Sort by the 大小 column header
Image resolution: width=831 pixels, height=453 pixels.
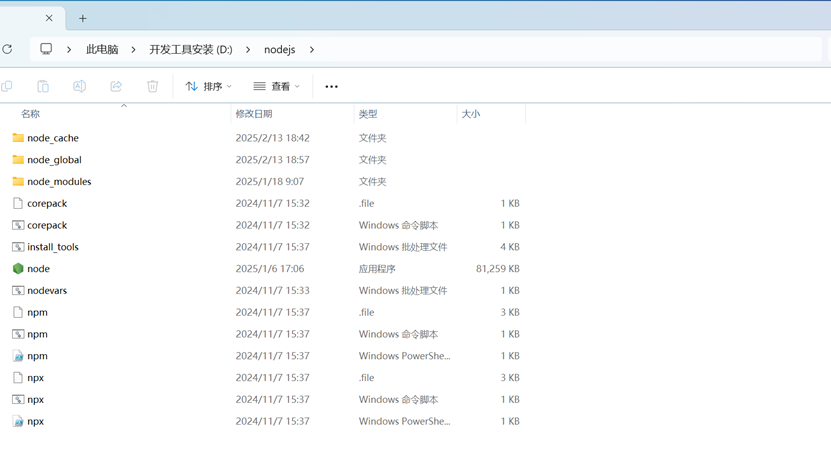471,114
